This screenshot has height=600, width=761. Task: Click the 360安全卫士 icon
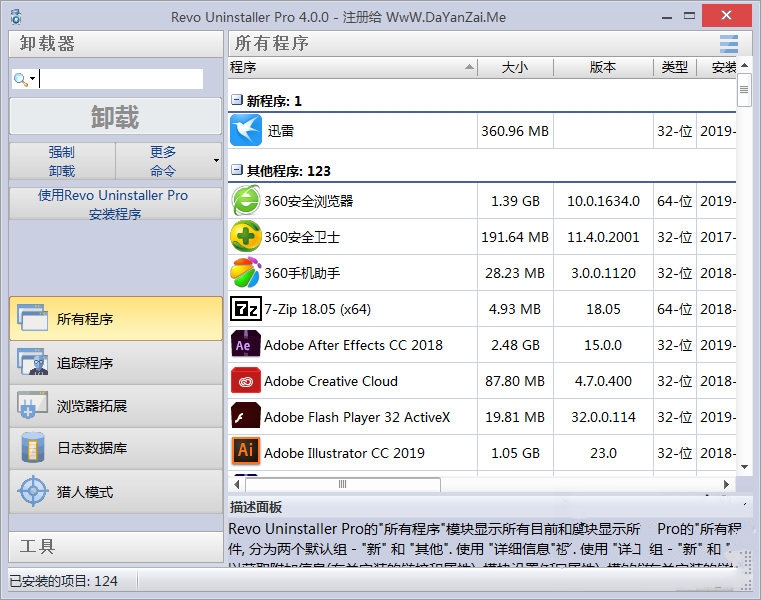pyautogui.click(x=246, y=236)
